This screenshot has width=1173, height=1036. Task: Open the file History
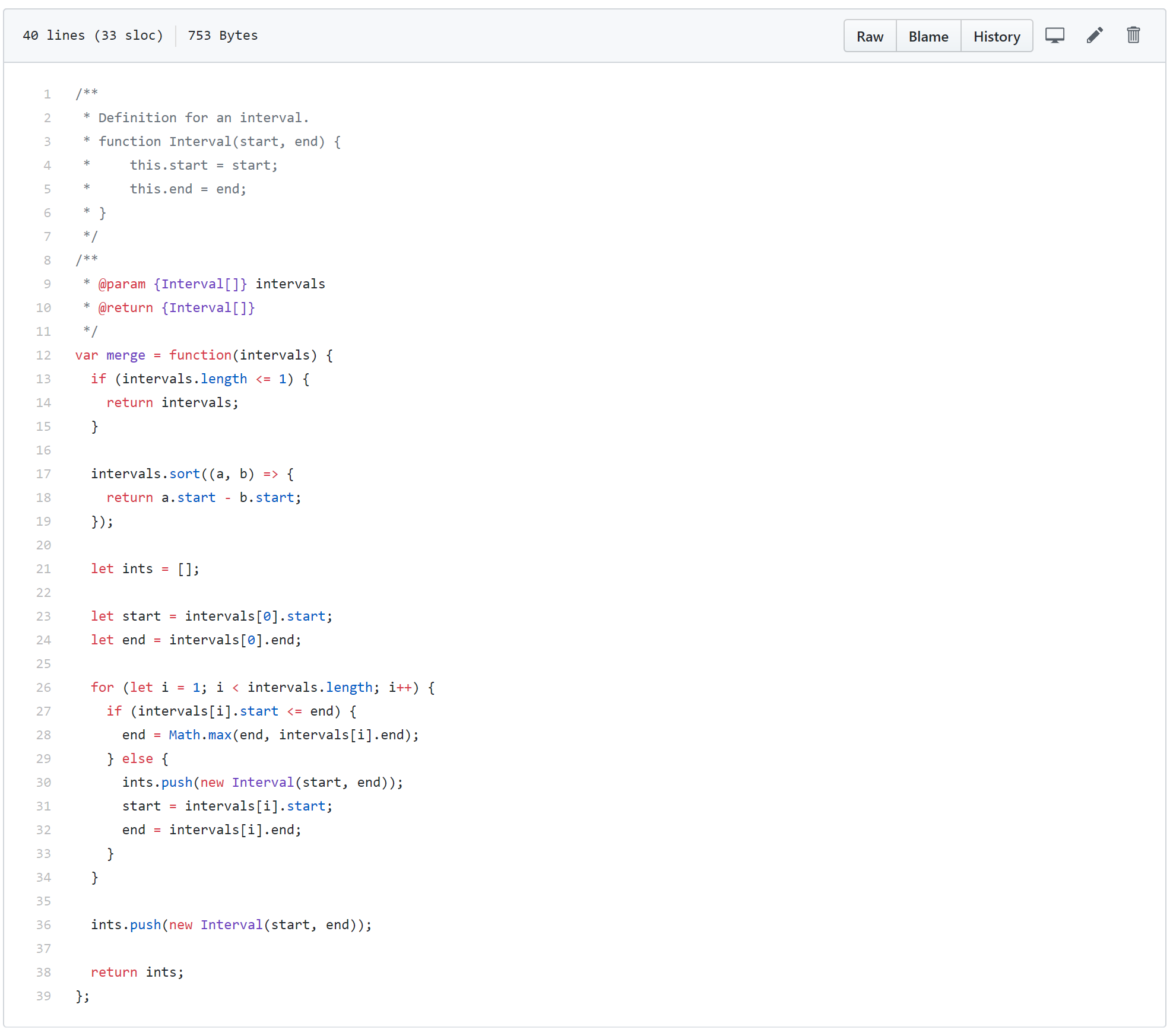click(x=996, y=36)
